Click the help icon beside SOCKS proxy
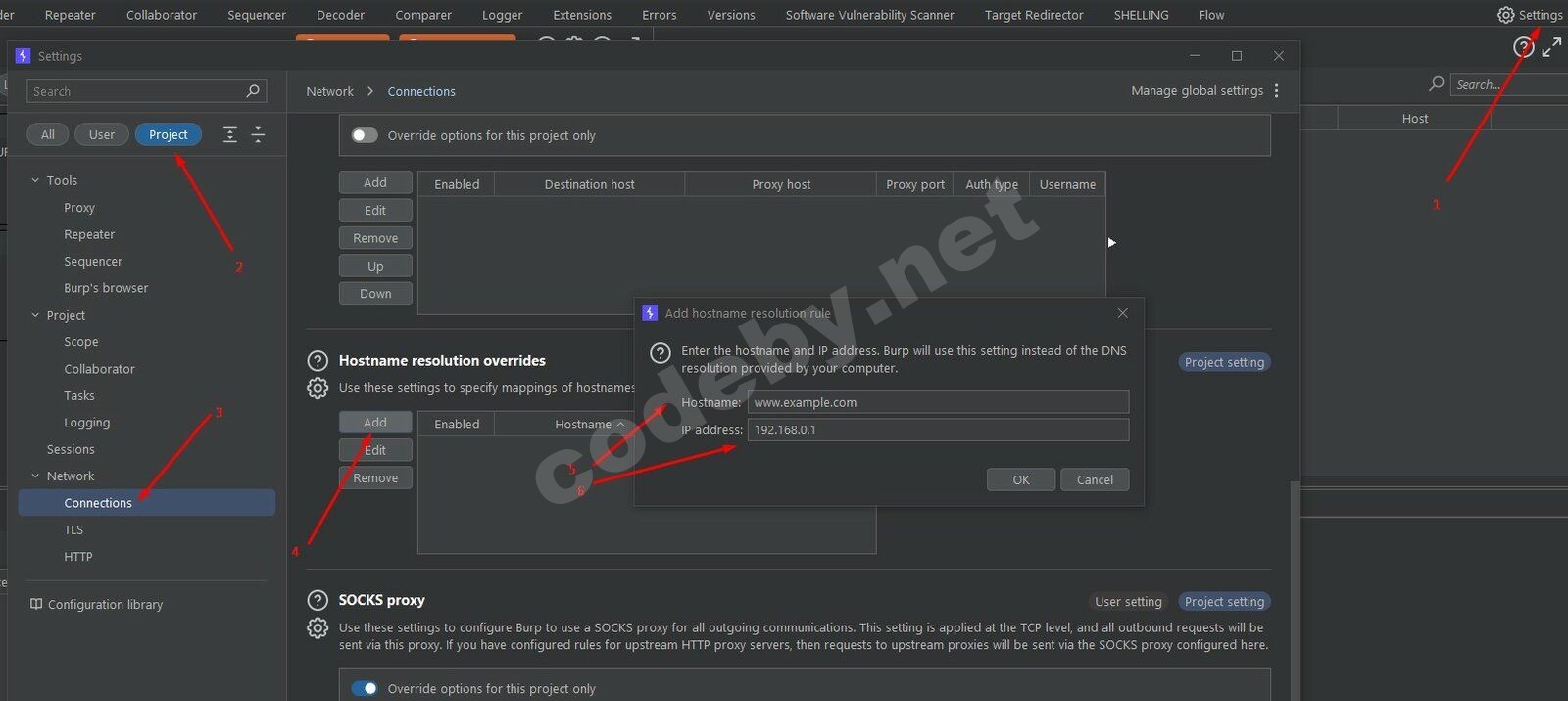Screen dimensions: 1568x701 [318, 600]
